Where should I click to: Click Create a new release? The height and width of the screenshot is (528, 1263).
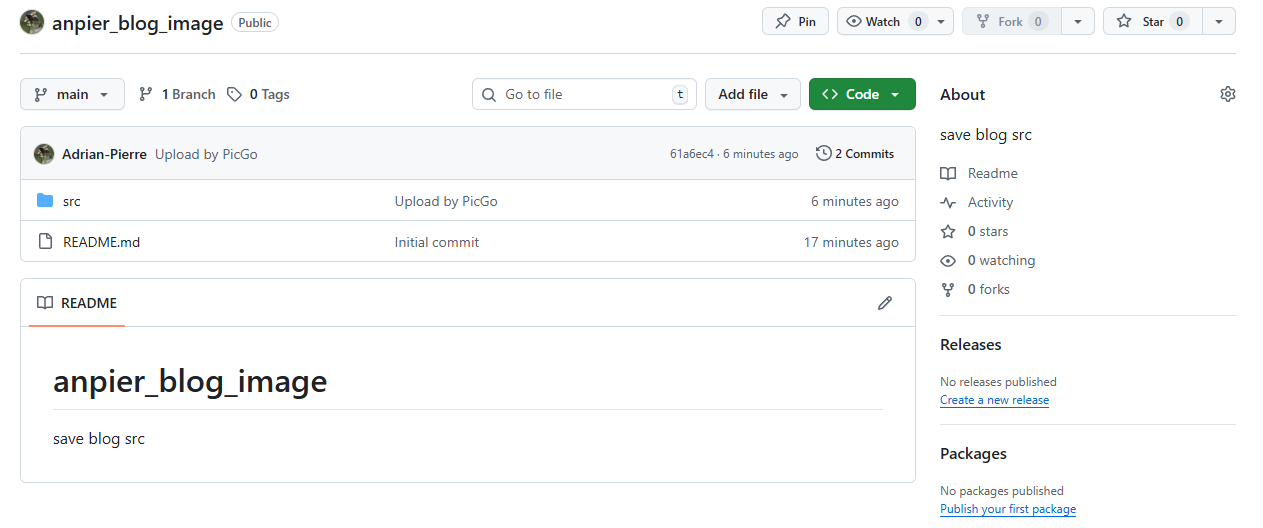pos(995,400)
